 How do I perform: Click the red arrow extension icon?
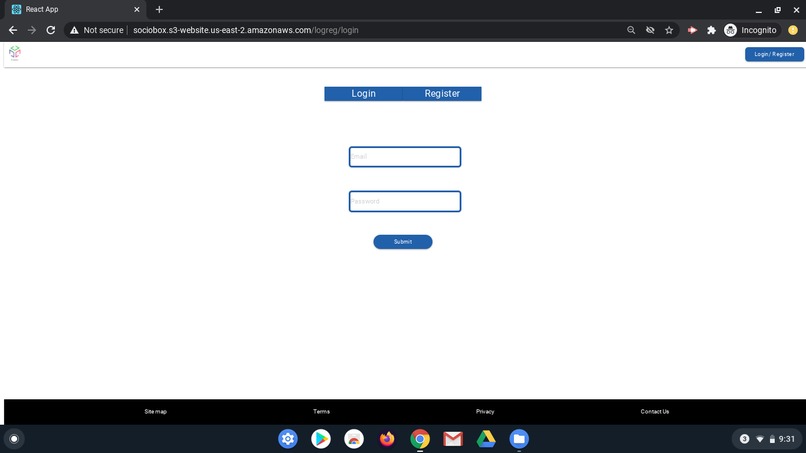692,30
